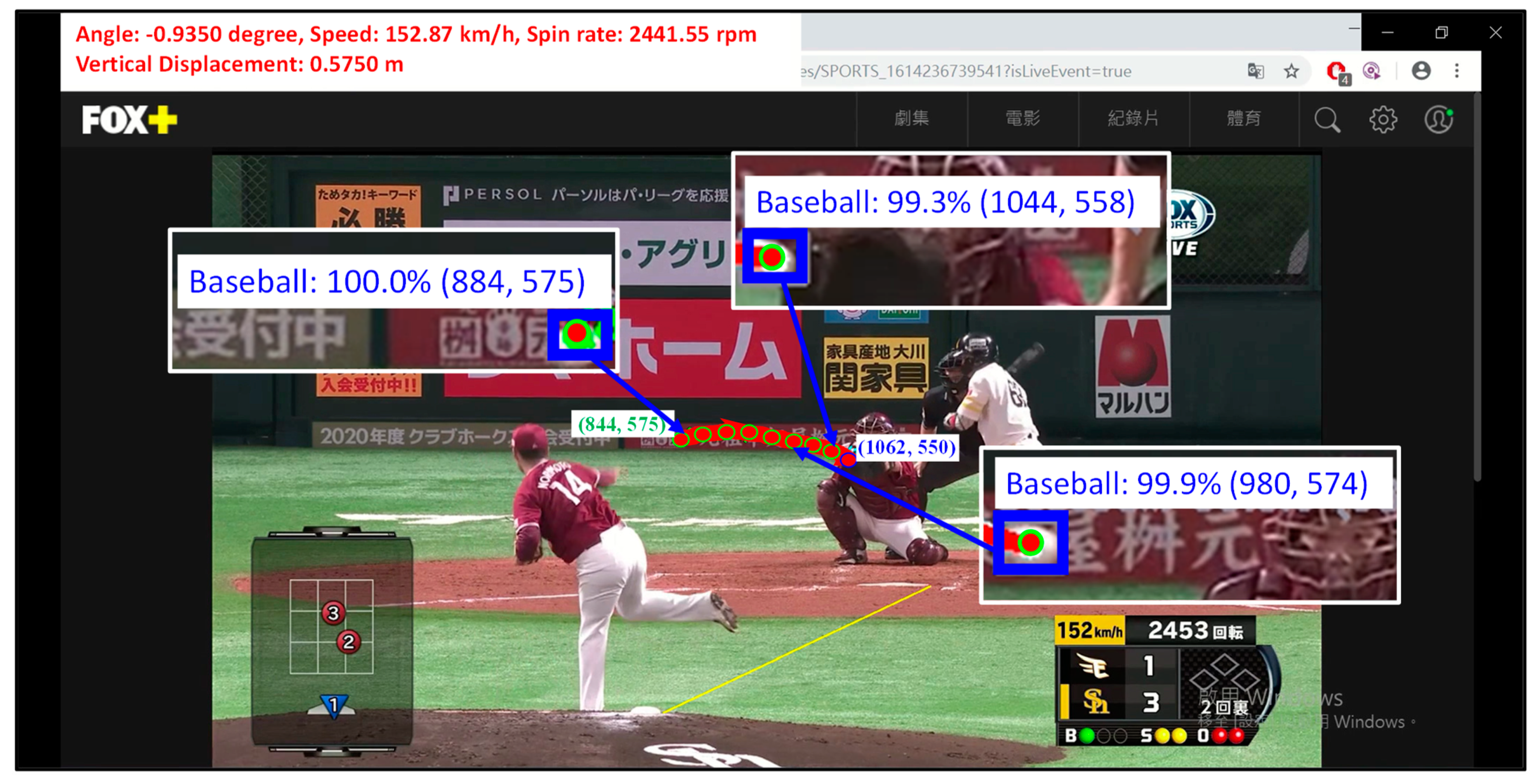Screen dimensions: 1539x784
Task: Select the 體育 navigation tab
Action: 1244,118
